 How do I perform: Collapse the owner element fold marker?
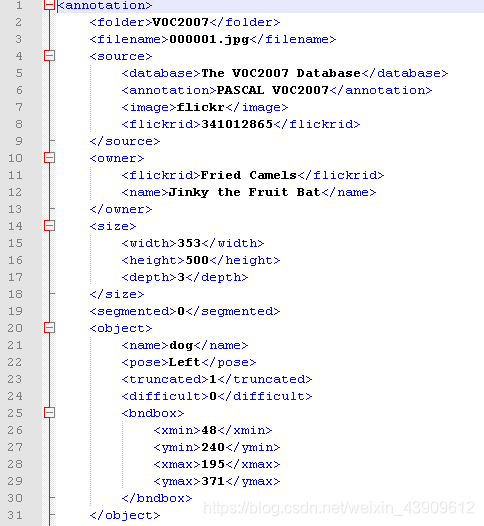click(x=49, y=158)
